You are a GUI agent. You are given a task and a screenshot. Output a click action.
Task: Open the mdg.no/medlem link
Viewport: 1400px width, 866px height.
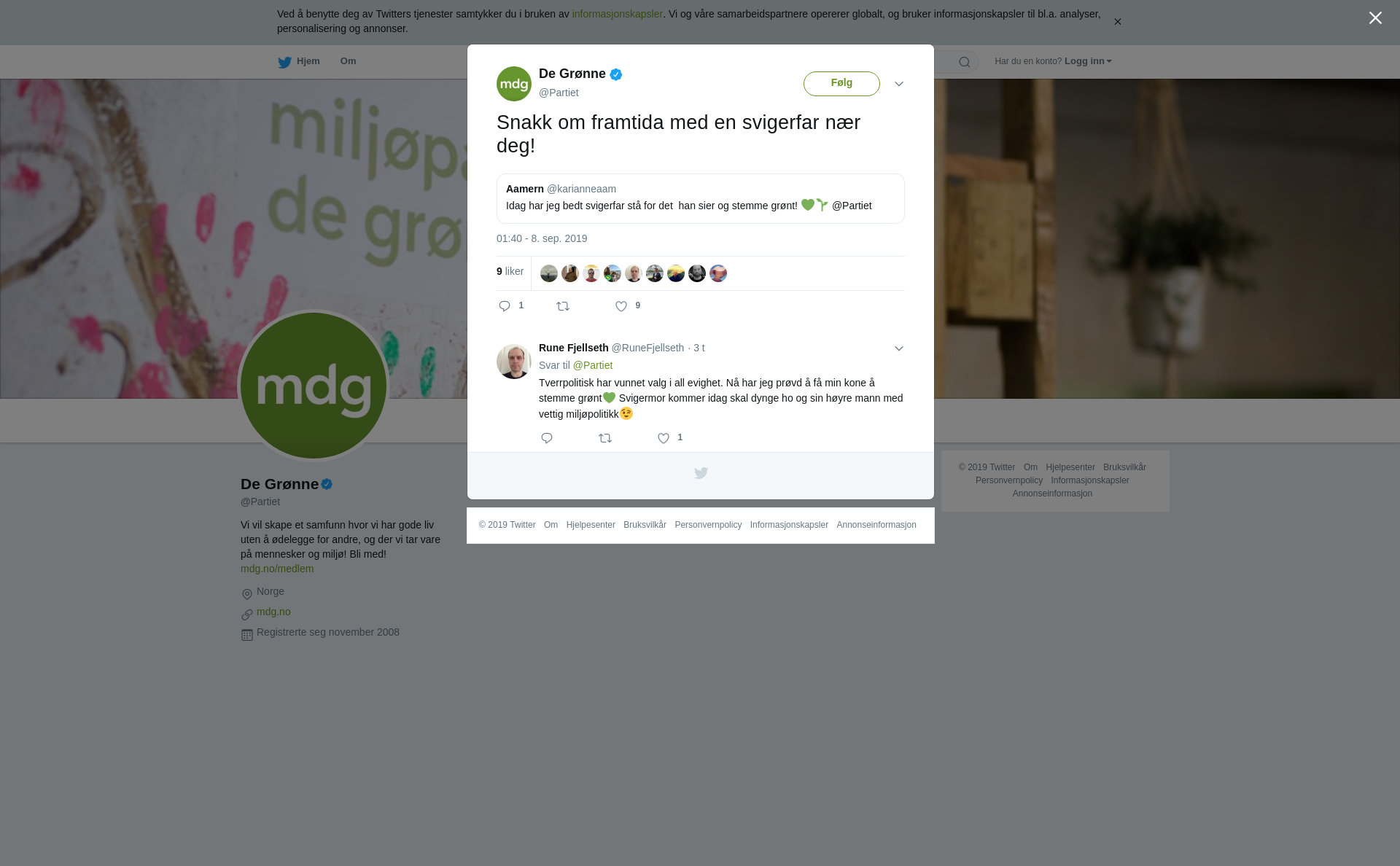tap(277, 569)
